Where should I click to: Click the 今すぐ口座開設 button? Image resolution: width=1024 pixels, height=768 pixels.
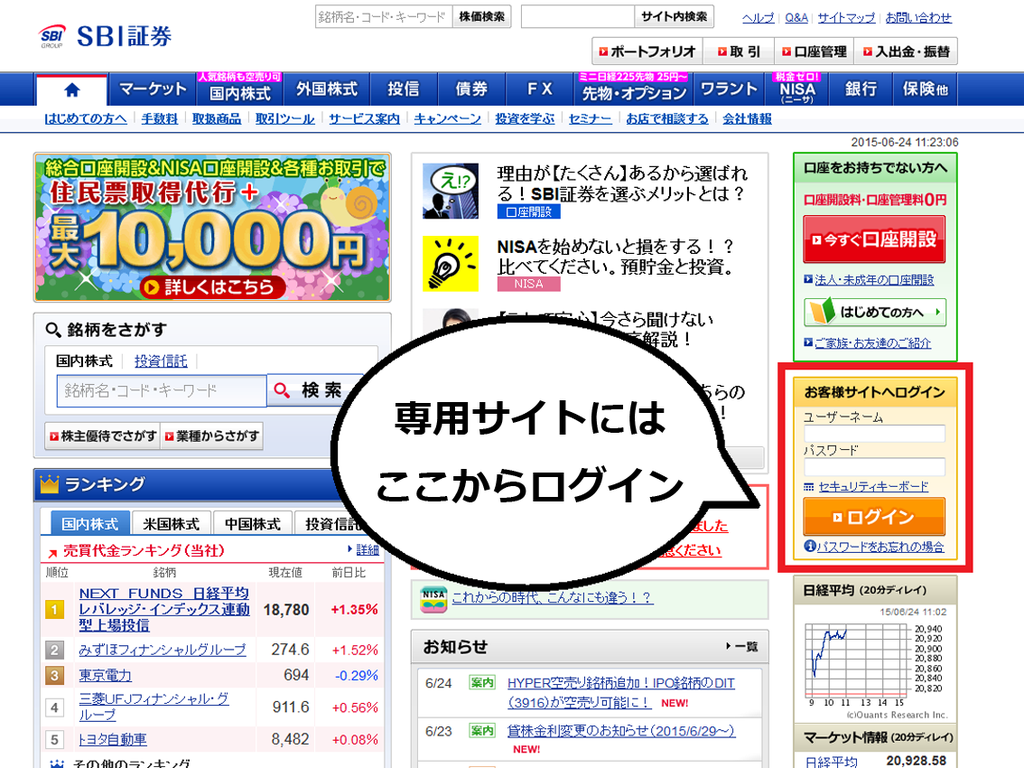[x=874, y=239]
